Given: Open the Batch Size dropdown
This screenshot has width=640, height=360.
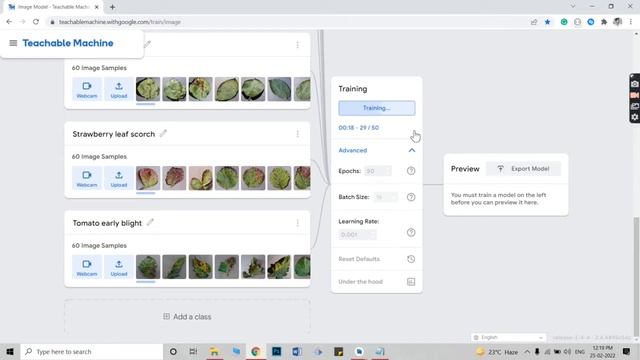Looking at the screenshot, I should click(385, 197).
